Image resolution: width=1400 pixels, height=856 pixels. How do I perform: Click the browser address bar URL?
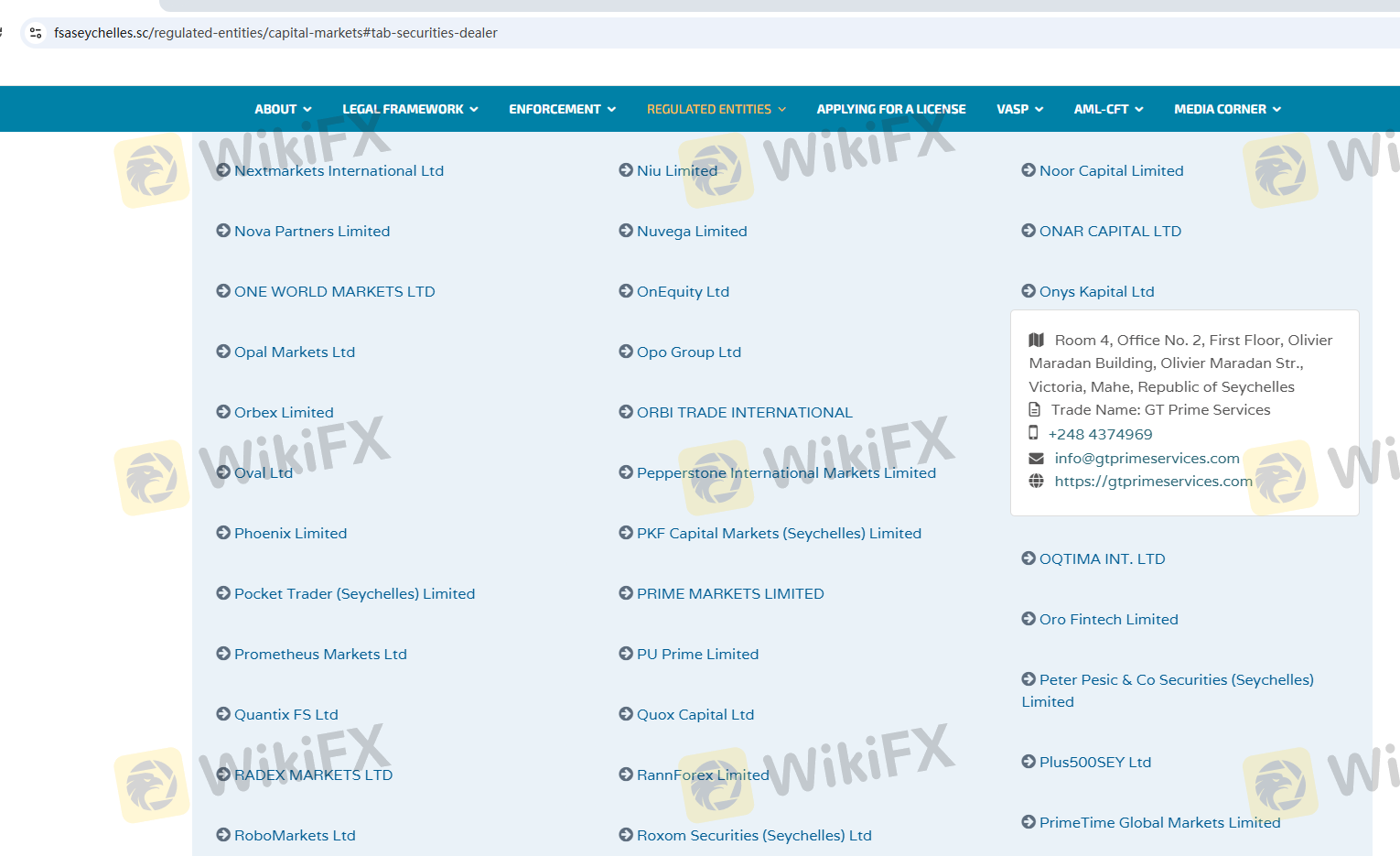pos(275,33)
